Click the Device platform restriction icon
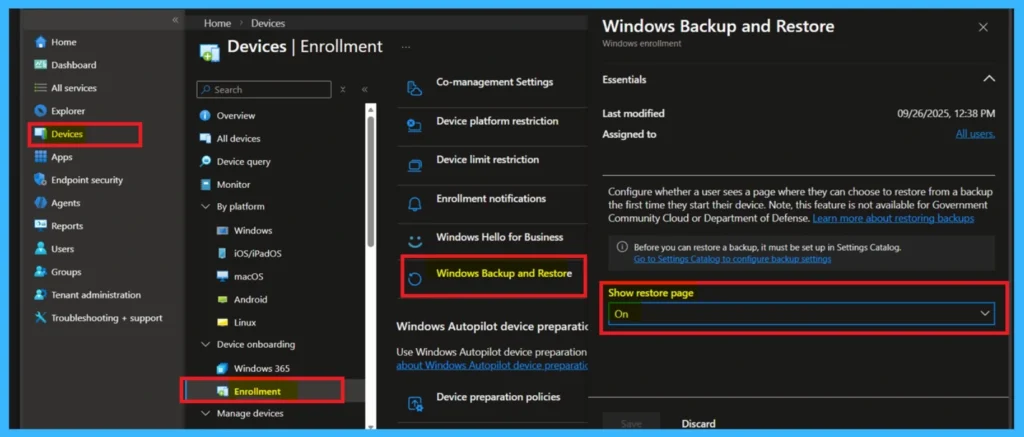The width and height of the screenshot is (1024, 437). pyautogui.click(x=415, y=125)
